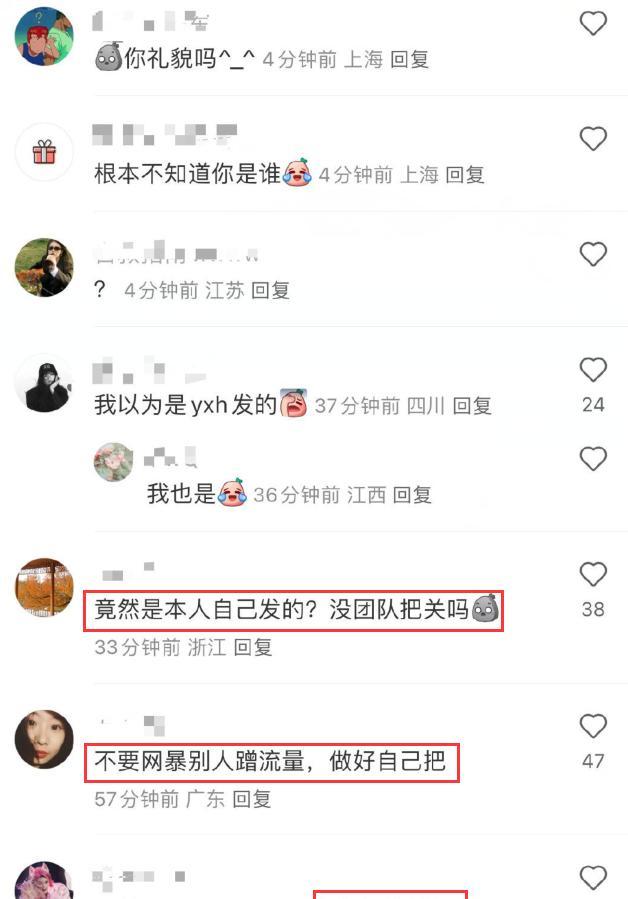Image resolution: width=628 pixels, height=899 pixels.
Task: Open the gift box avatar profile
Action: [44, 152]
